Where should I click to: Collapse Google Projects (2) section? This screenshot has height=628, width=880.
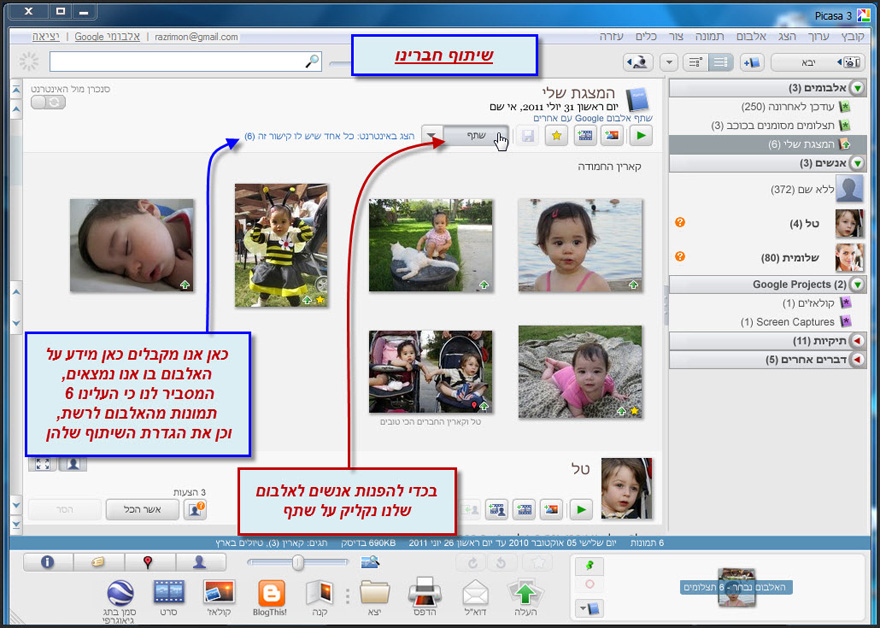tap(858, 285)
